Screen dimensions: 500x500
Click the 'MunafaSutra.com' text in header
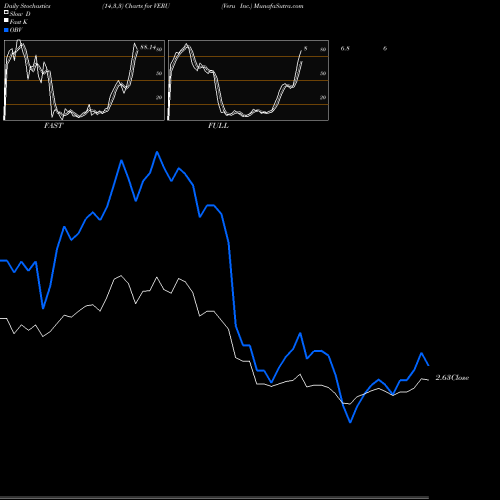(x=278, y=6)
